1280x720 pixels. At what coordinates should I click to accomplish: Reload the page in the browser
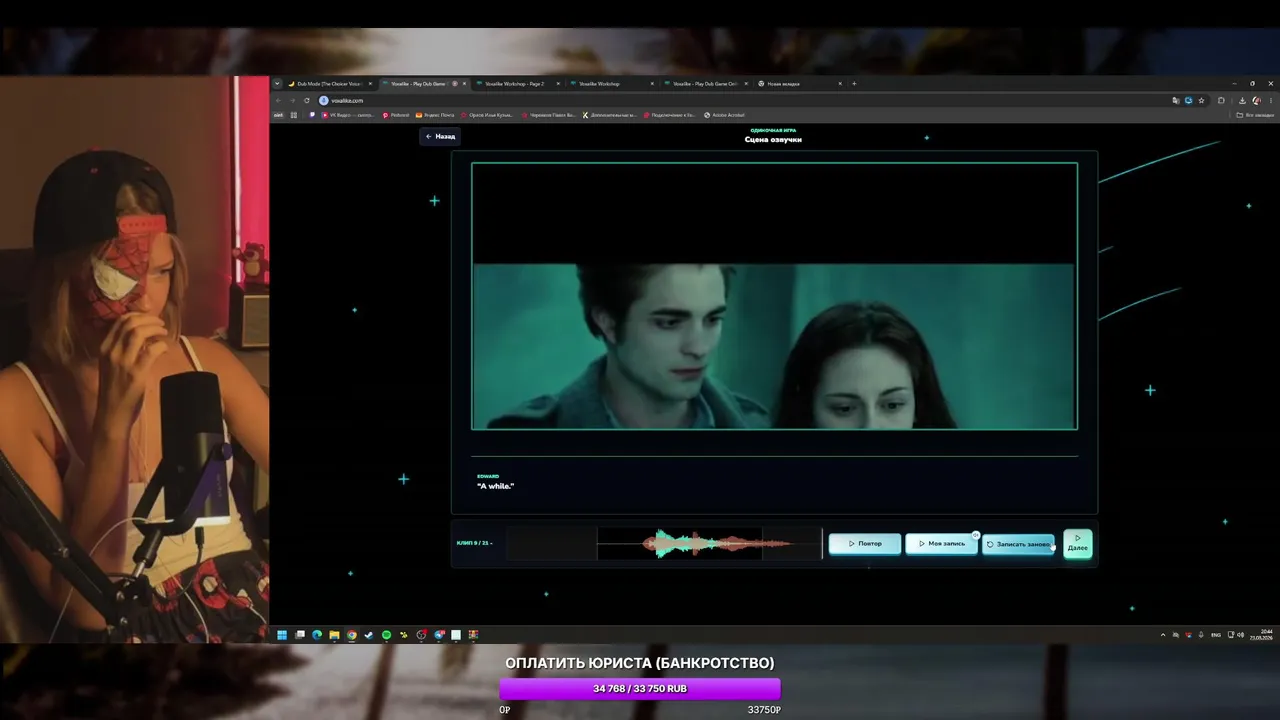(x=306, y=100)
